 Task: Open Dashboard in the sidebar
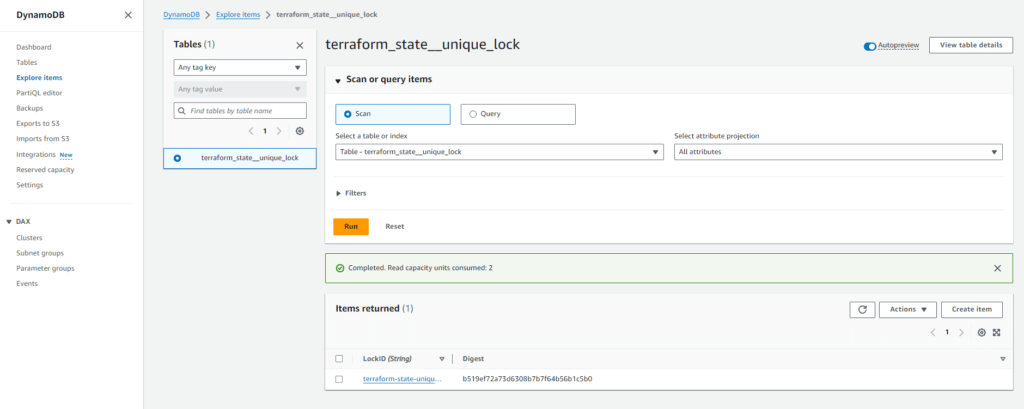(x=34, y=47)
